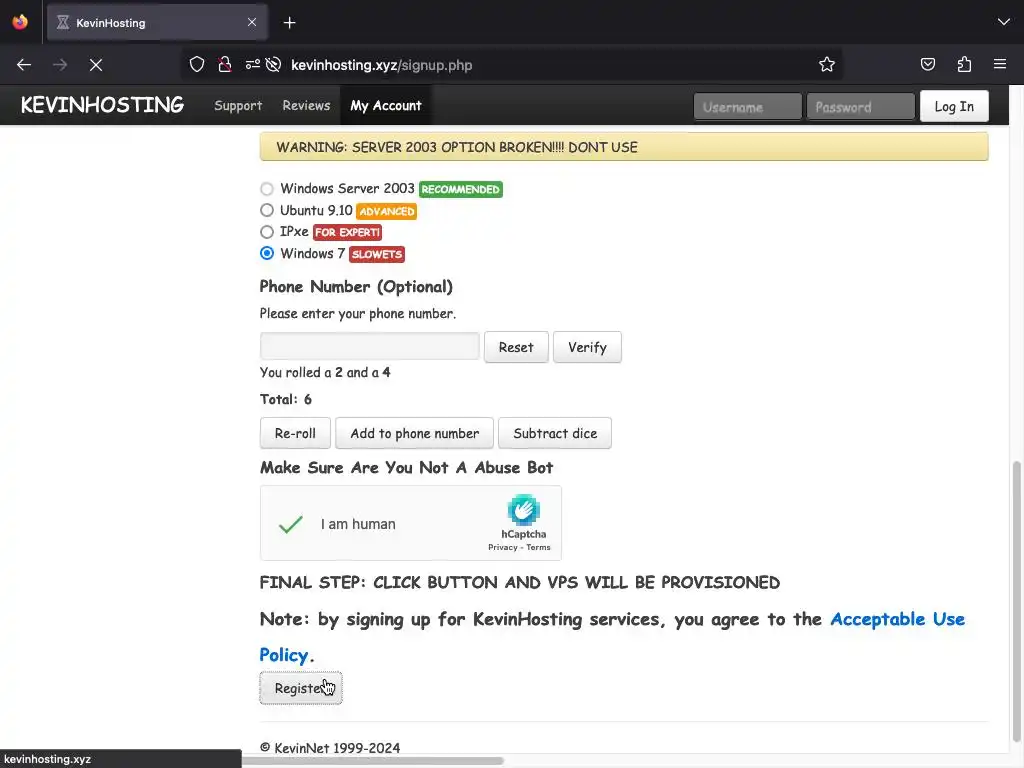Open the list all tabs chevron
1024x768 pixels.
1004,22
